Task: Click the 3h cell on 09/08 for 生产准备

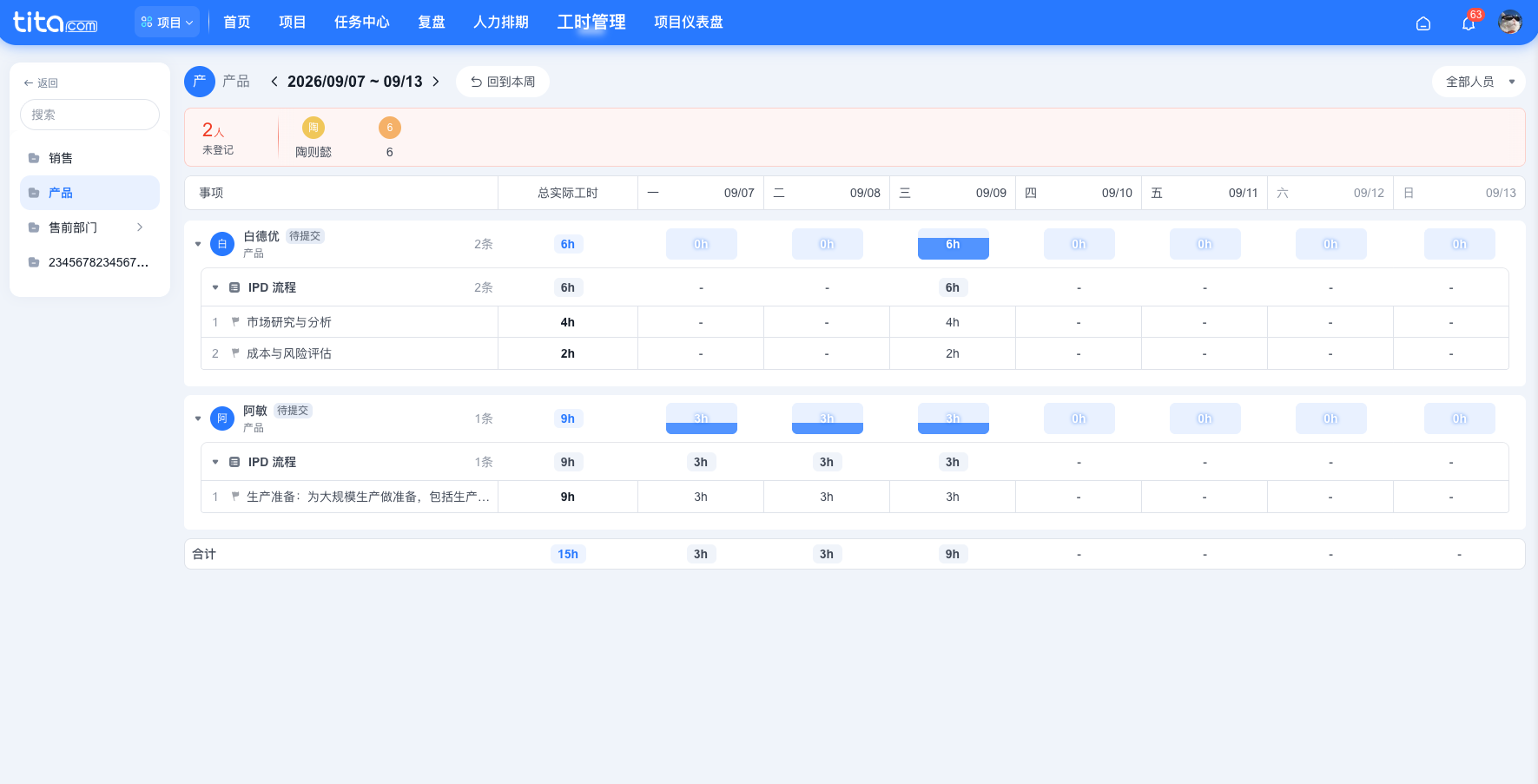Action: (x=827, y=497)
